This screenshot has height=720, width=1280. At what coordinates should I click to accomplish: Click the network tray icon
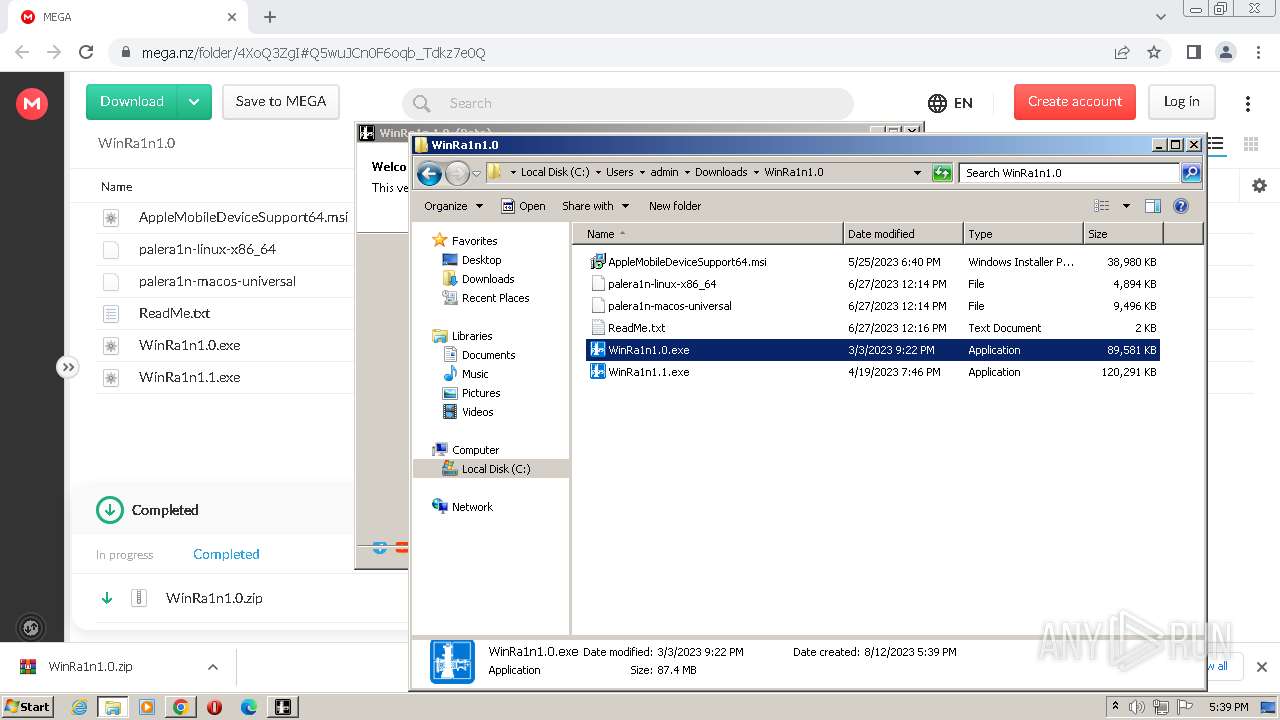pyautogui.click(x=1161, y=707)
